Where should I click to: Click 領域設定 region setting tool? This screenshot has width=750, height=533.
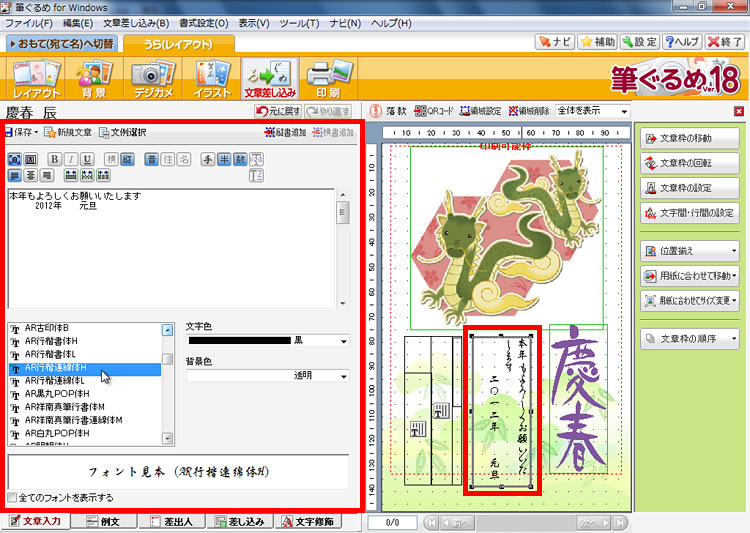pos(481,111)
